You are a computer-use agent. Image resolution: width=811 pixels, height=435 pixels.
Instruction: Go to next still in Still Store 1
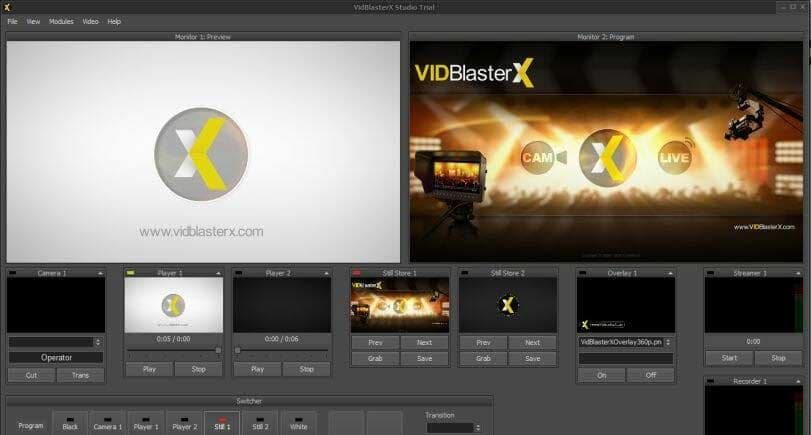pyautogui.click(x=425, y=342)
